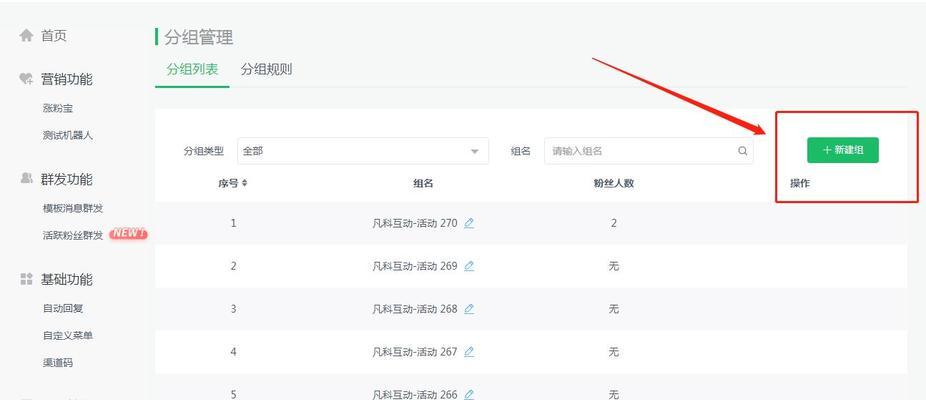Switch to the 分组列表 tab
This screenshot has height=400, width=926.
192,69
